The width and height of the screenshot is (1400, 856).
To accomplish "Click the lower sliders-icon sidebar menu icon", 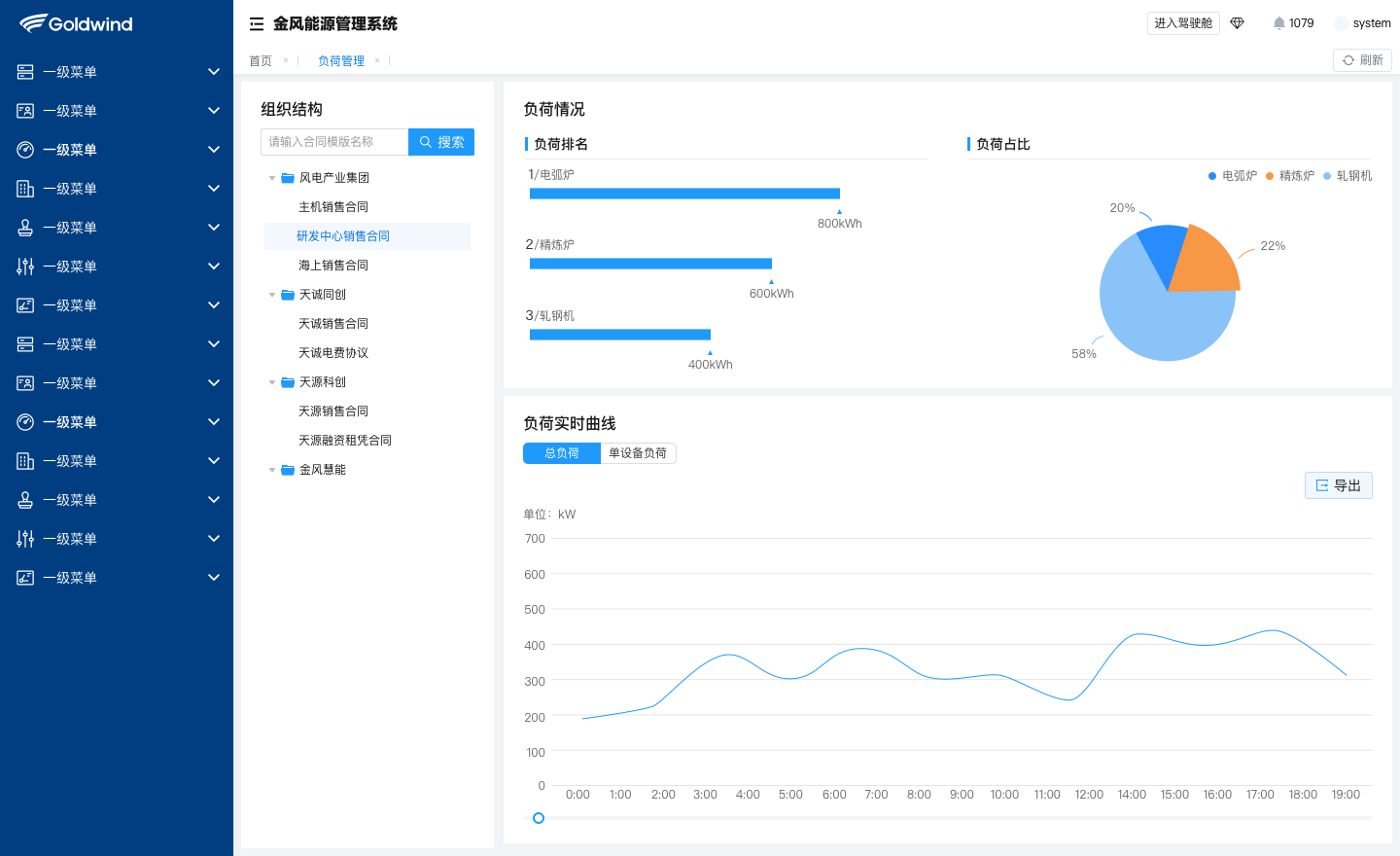I will pyautogui.click(x=25, y=539).
